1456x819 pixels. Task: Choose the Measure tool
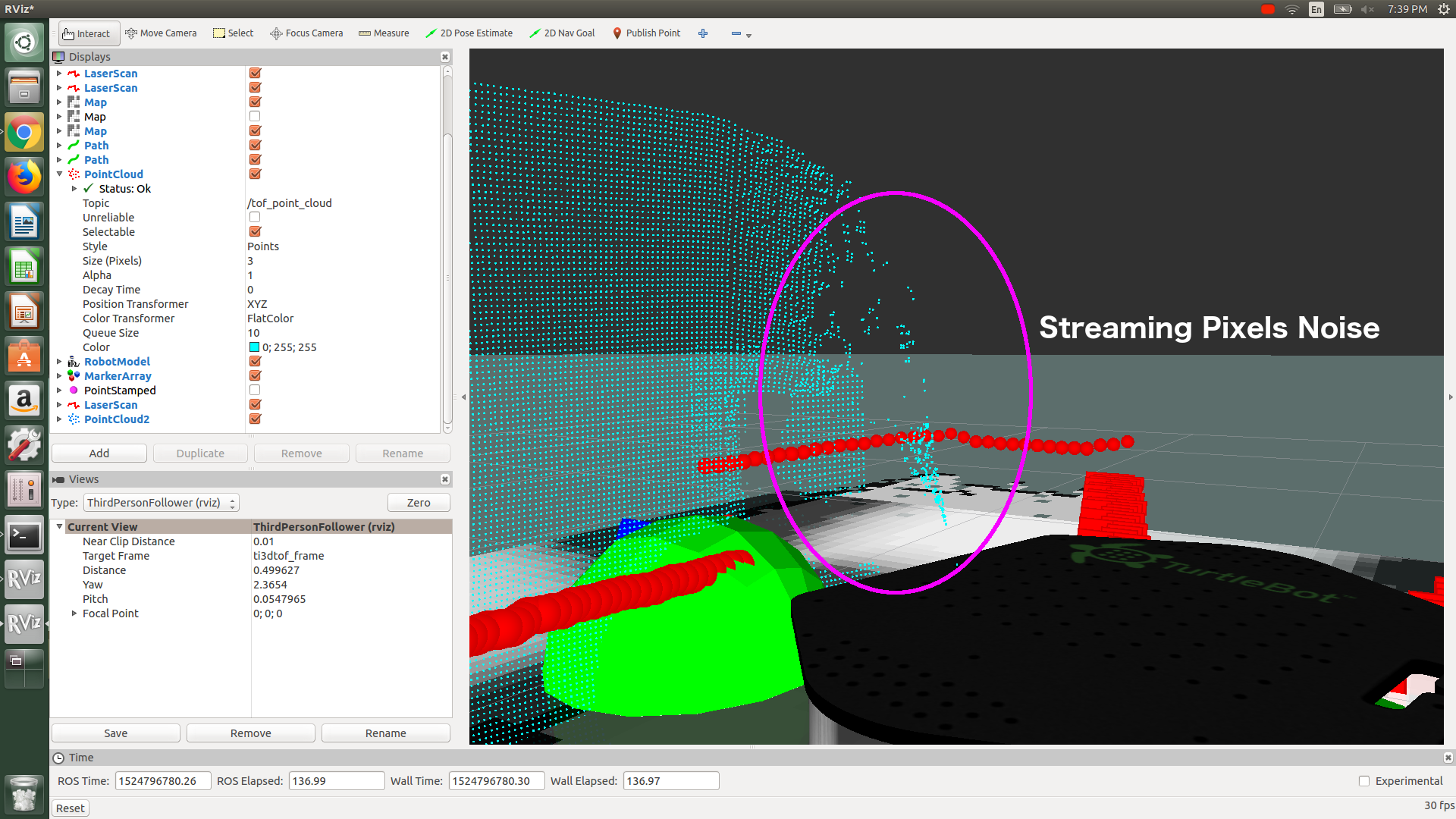(384, 33)
